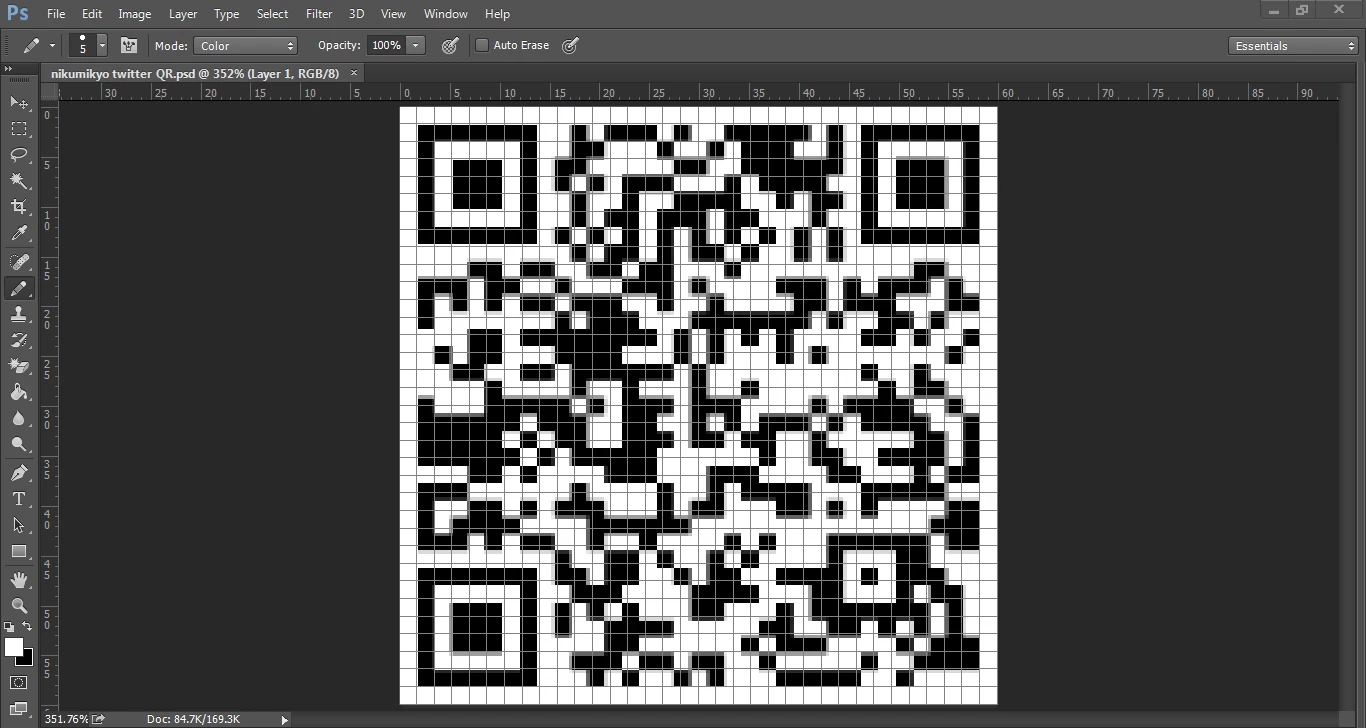Swap foreground and background colors

point(28,627)
